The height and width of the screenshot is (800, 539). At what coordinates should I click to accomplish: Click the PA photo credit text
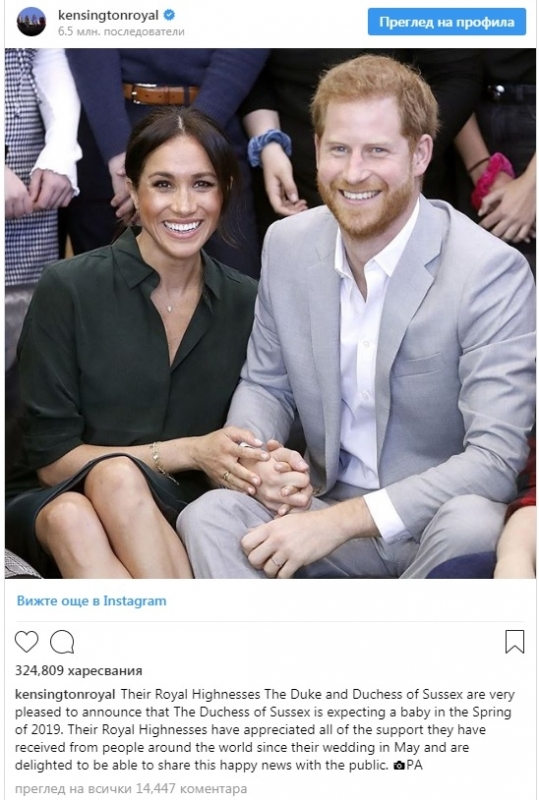415,765
